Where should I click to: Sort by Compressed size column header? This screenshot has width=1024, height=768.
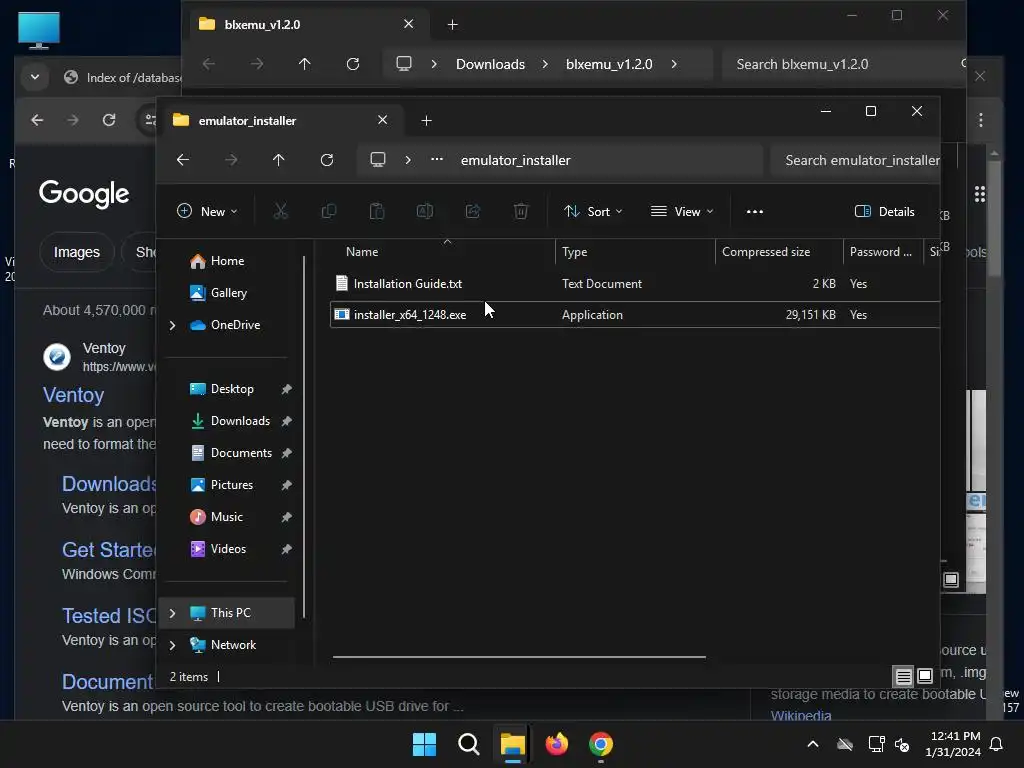click(x=766, y=251)
